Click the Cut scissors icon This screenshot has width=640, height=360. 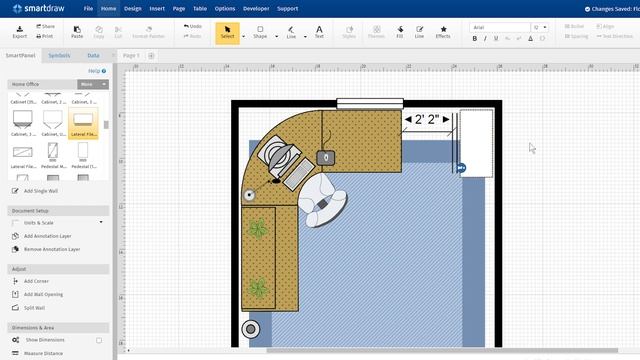tap(118, 32)
